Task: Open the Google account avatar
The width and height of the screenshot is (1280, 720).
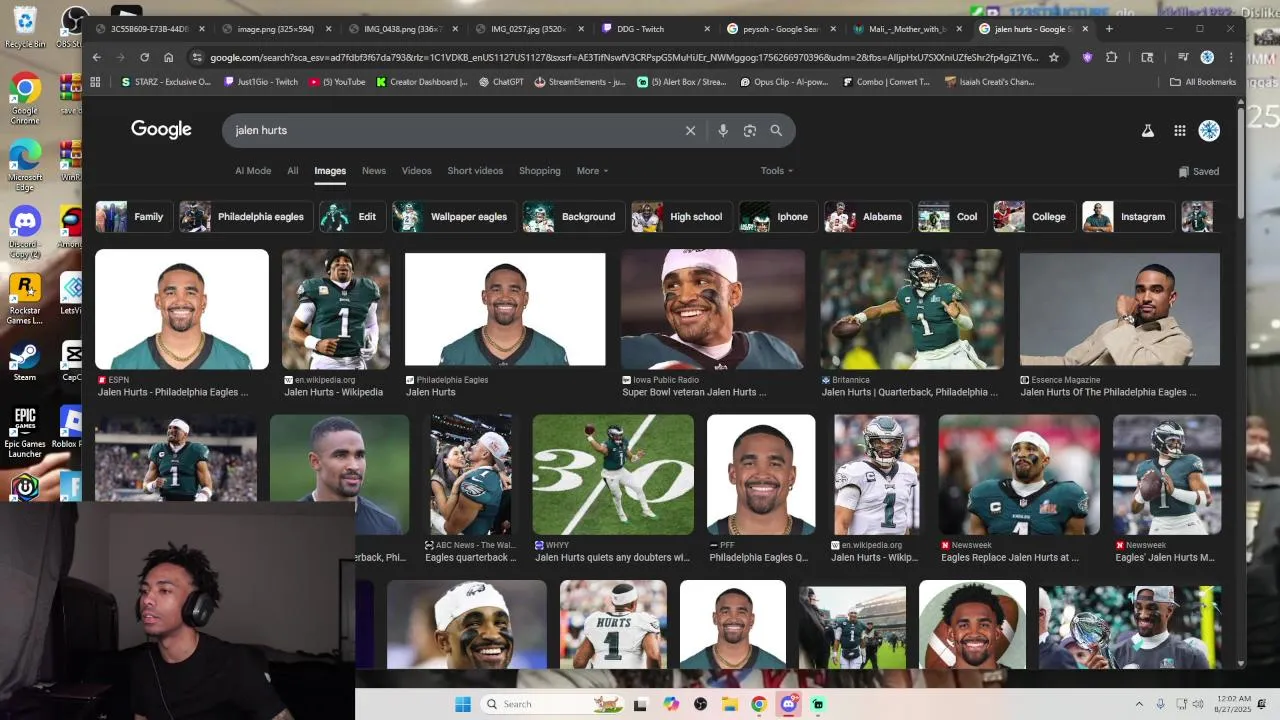Action: pos(1209,131)
